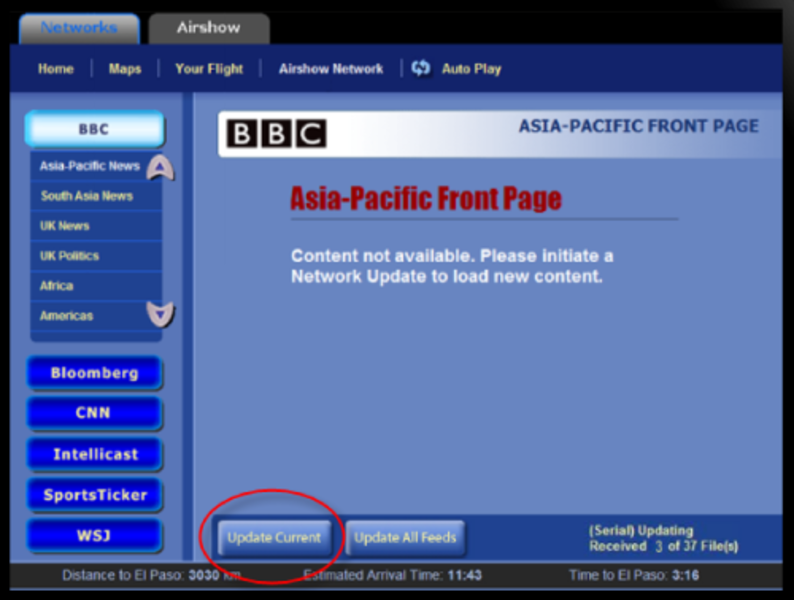Switch to the Networks tab
The image size is (794, 600).
[x=78, y=28]
